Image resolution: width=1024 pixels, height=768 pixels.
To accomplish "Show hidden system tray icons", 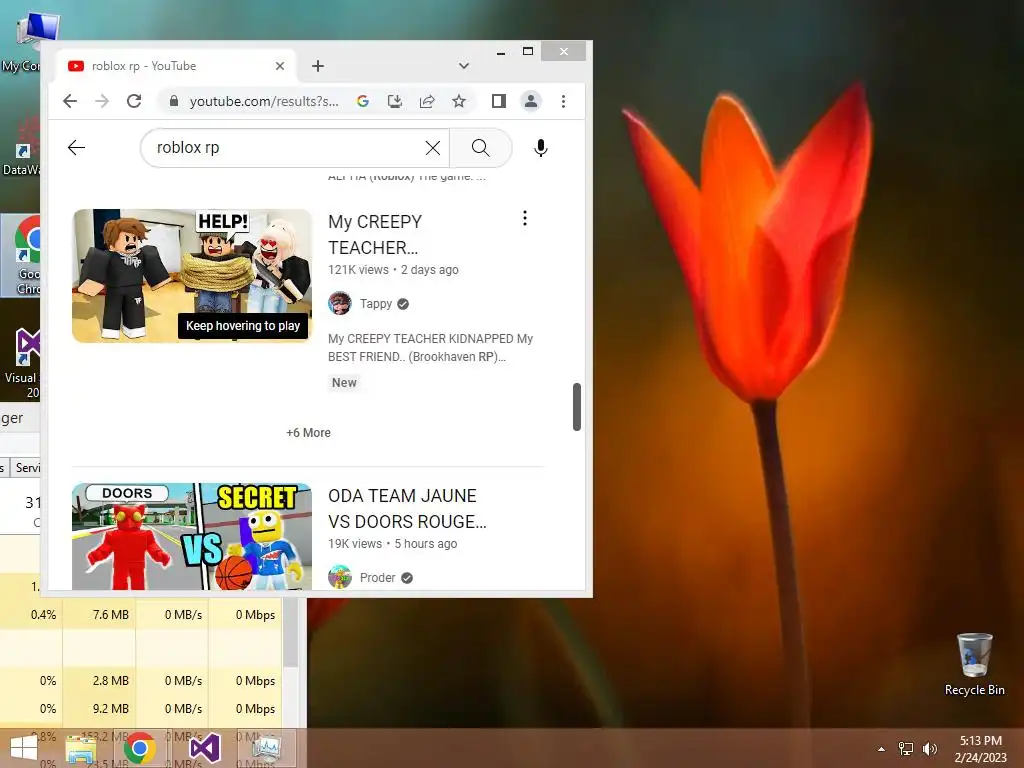I will click(x=882, y=749).
